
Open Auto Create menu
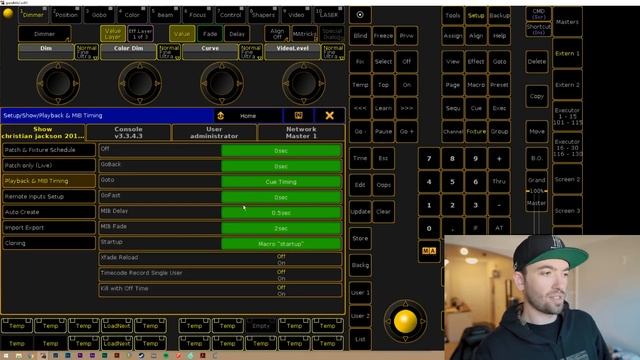click(49, 212)
